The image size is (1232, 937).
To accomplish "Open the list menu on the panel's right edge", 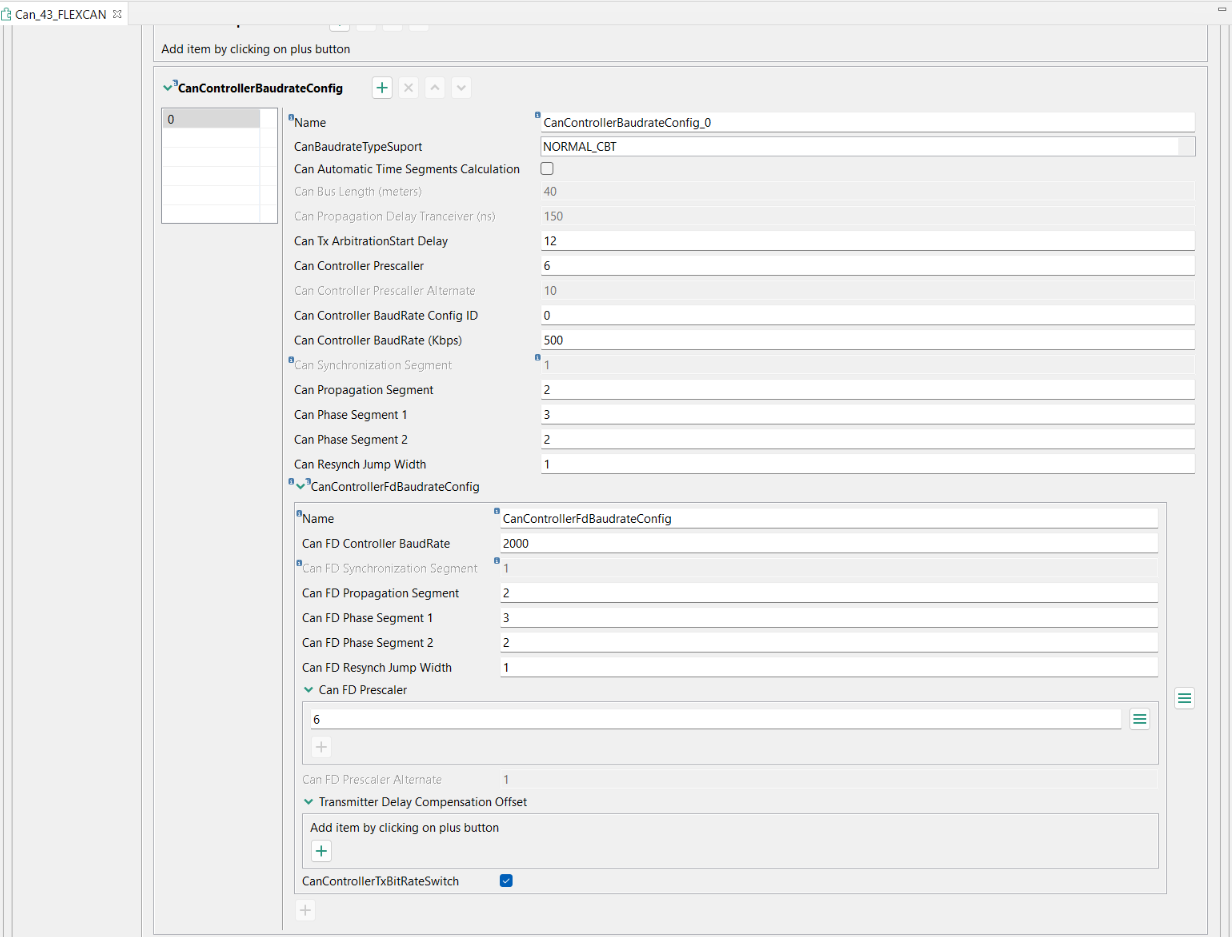I will (x=1184, y=698).
